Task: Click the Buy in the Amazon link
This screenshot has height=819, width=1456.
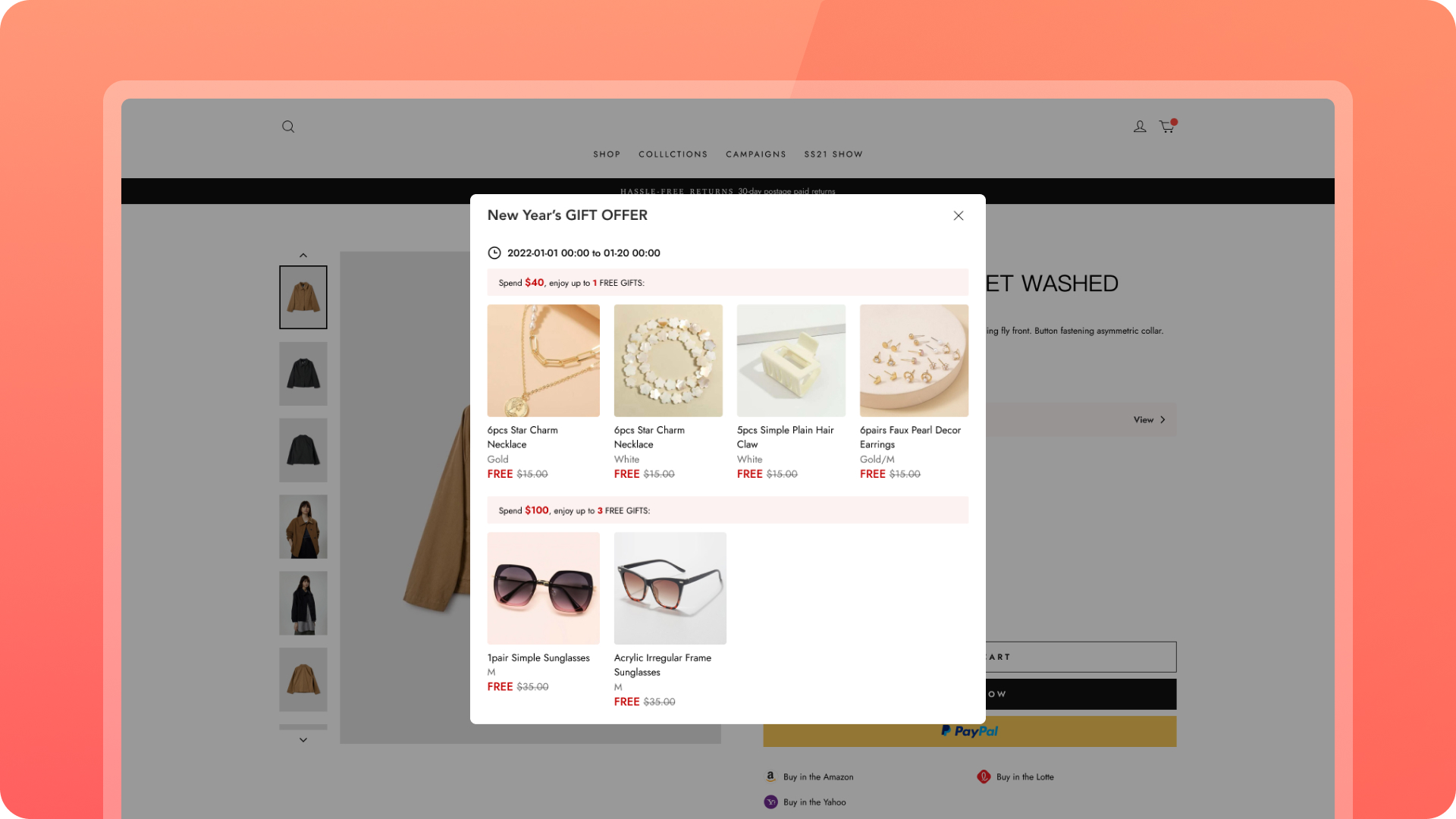Action: click(817, 777)
